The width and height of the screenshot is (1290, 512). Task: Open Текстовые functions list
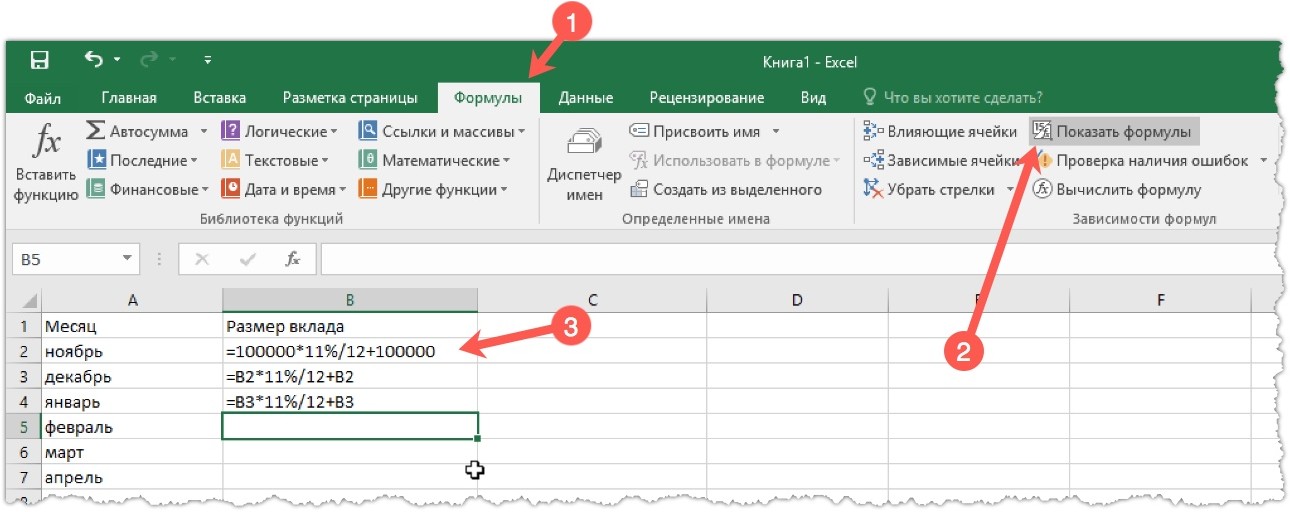(275, 160)
